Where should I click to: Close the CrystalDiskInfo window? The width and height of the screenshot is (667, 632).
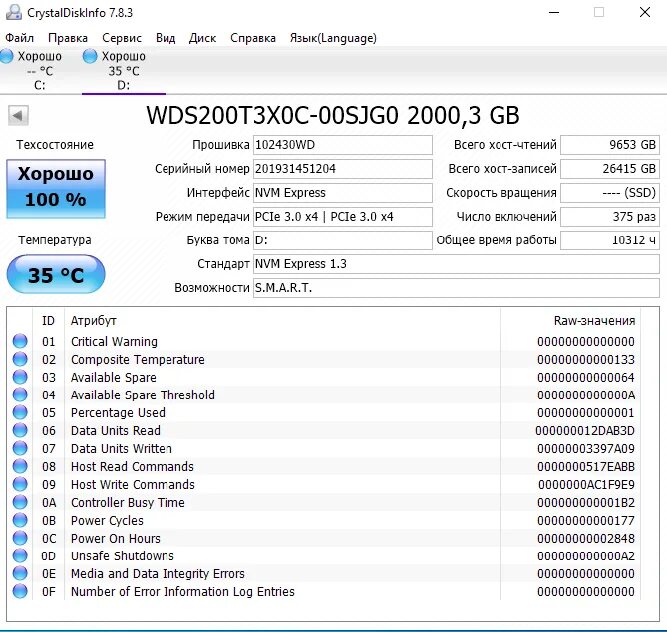click(x=645, y=12)
